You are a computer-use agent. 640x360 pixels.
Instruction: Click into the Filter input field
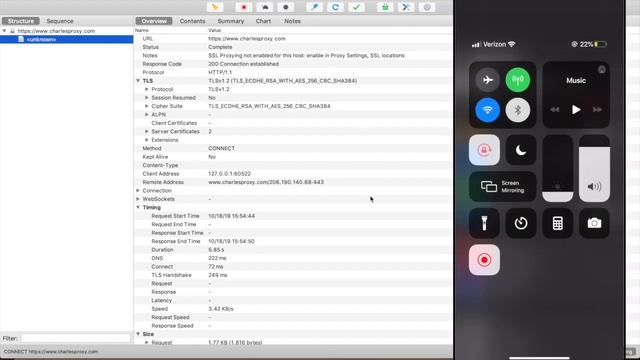[76, 338]
